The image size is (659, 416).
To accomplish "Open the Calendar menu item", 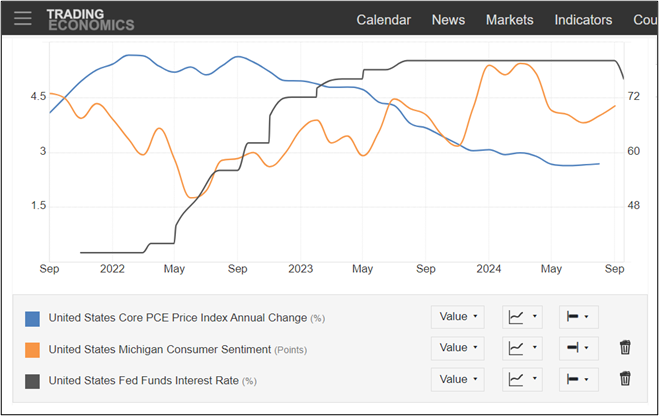I will tap(383, 20).
